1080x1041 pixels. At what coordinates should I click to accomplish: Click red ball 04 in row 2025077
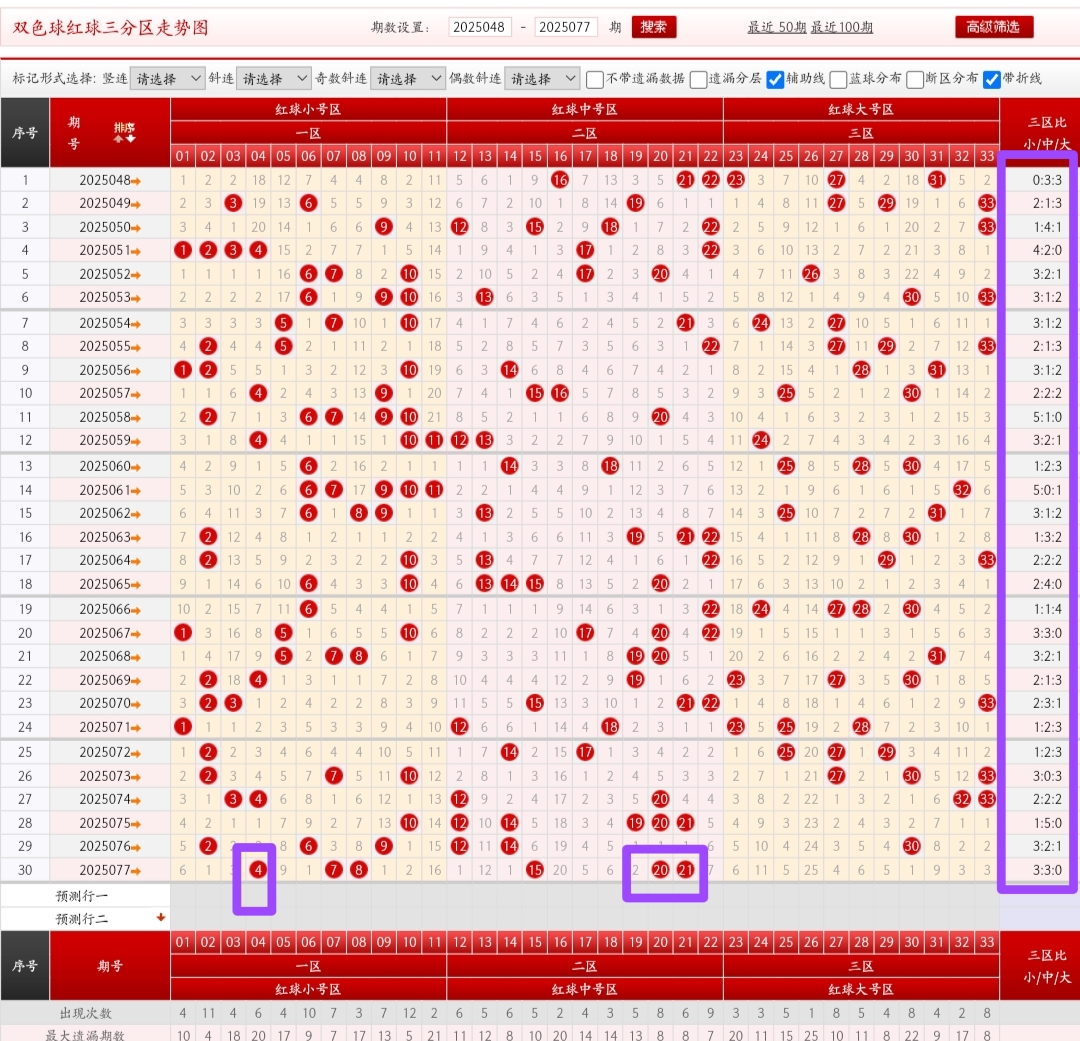258,870
